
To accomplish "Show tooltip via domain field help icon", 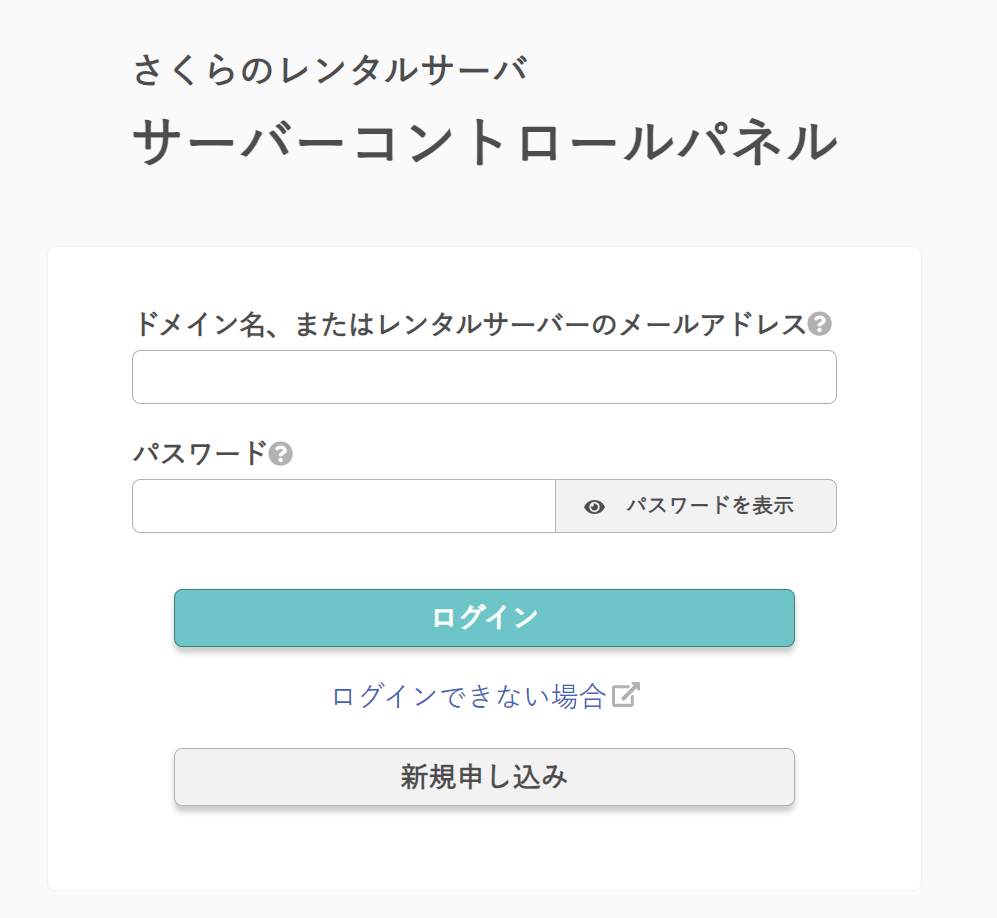I will coord(820,324).
